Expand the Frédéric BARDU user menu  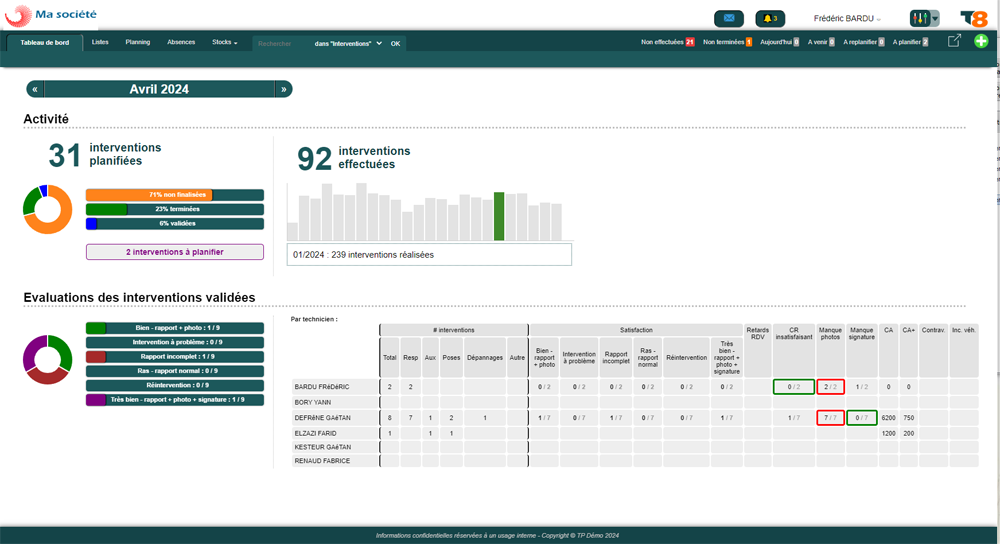pyautogui.click(x=847, y=18)
